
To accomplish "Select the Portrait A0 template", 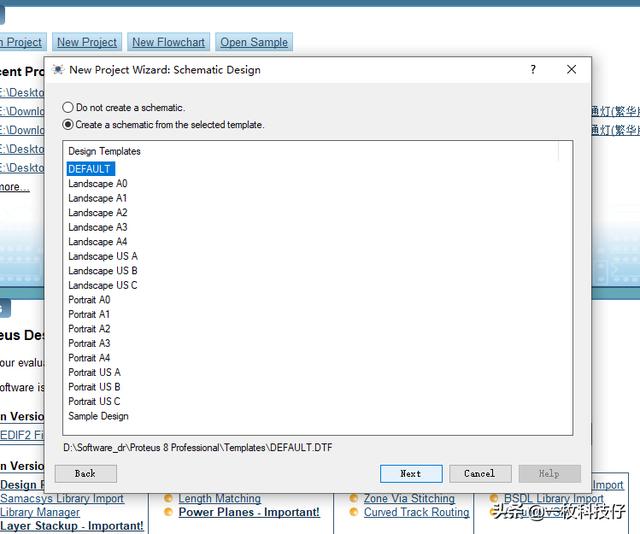I will pyautogui.click(x=89, y=300).
